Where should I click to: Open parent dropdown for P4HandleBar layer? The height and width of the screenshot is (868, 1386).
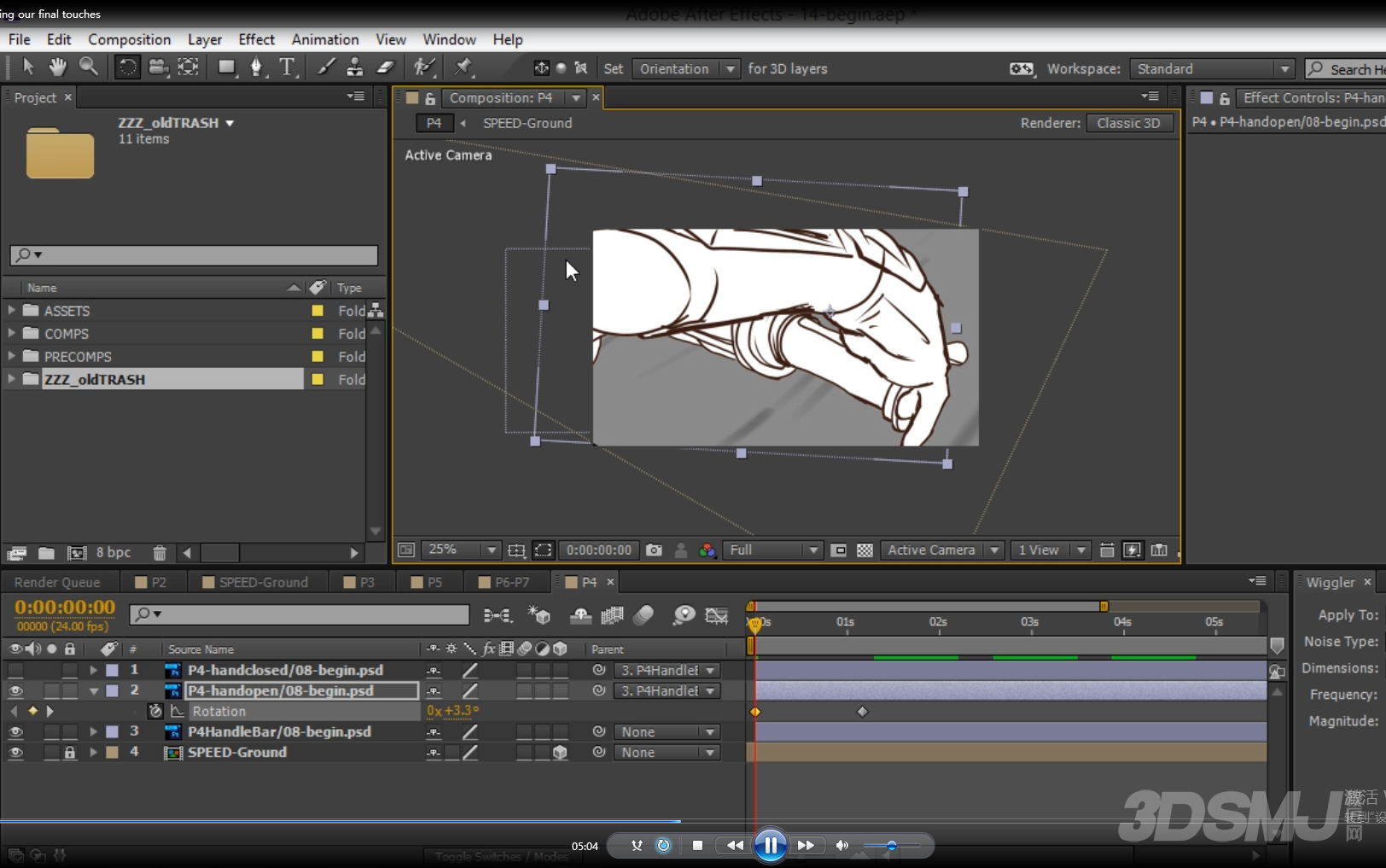667,731
